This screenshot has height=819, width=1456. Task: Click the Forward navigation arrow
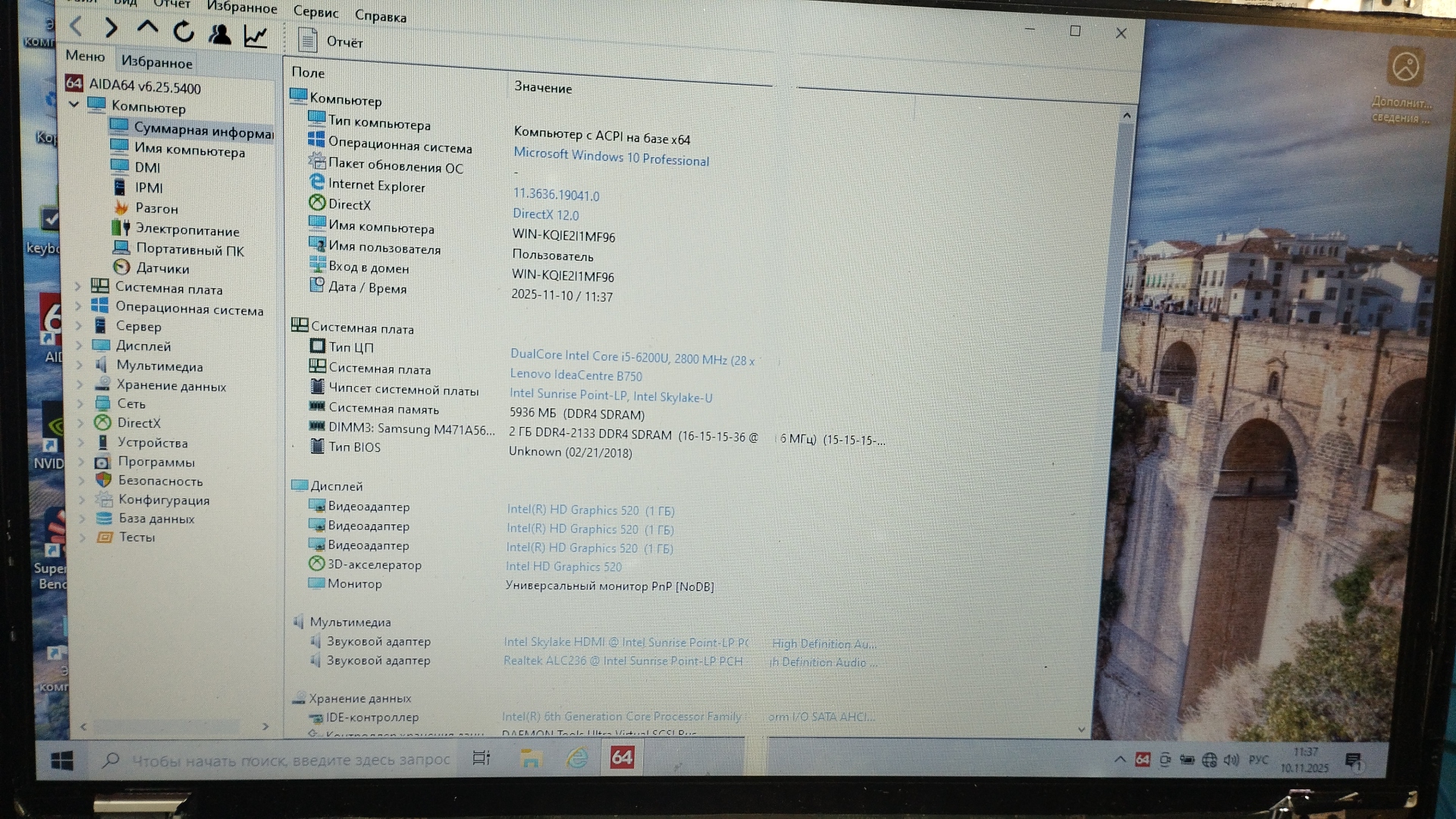click(x=111, y=28)
